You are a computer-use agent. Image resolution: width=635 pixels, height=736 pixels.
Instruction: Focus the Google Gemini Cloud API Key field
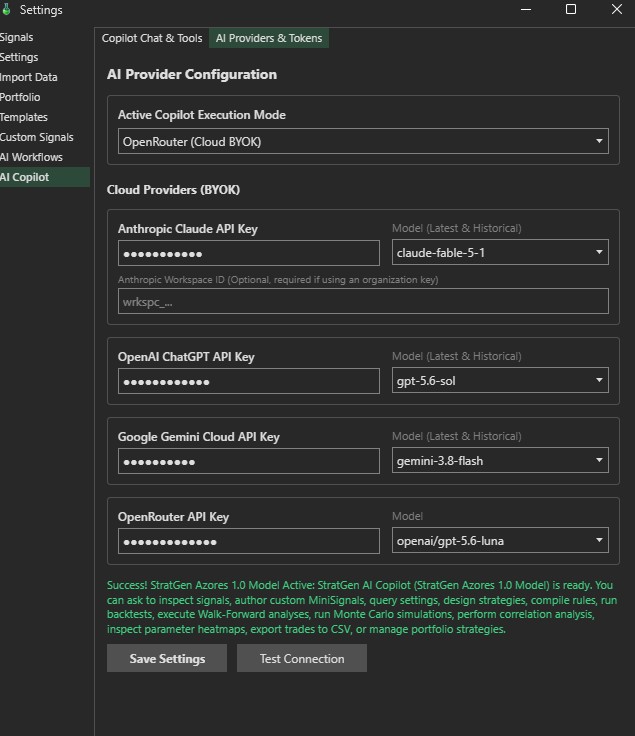tap(249, 461)
